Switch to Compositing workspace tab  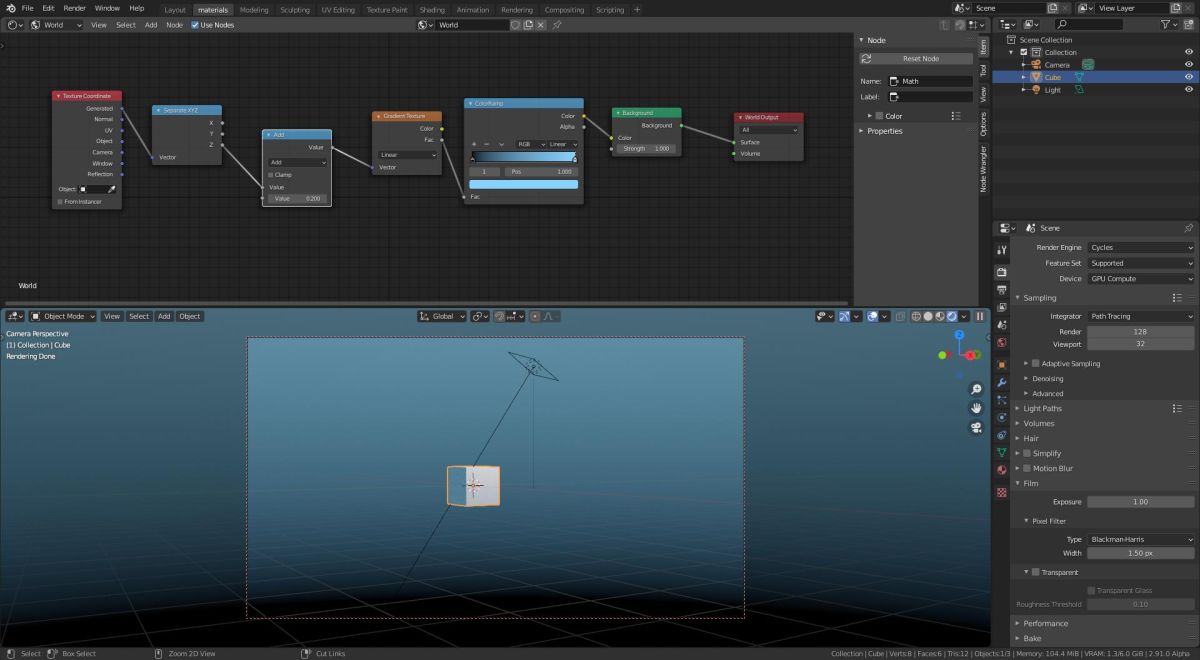click(x=564, y=10)
